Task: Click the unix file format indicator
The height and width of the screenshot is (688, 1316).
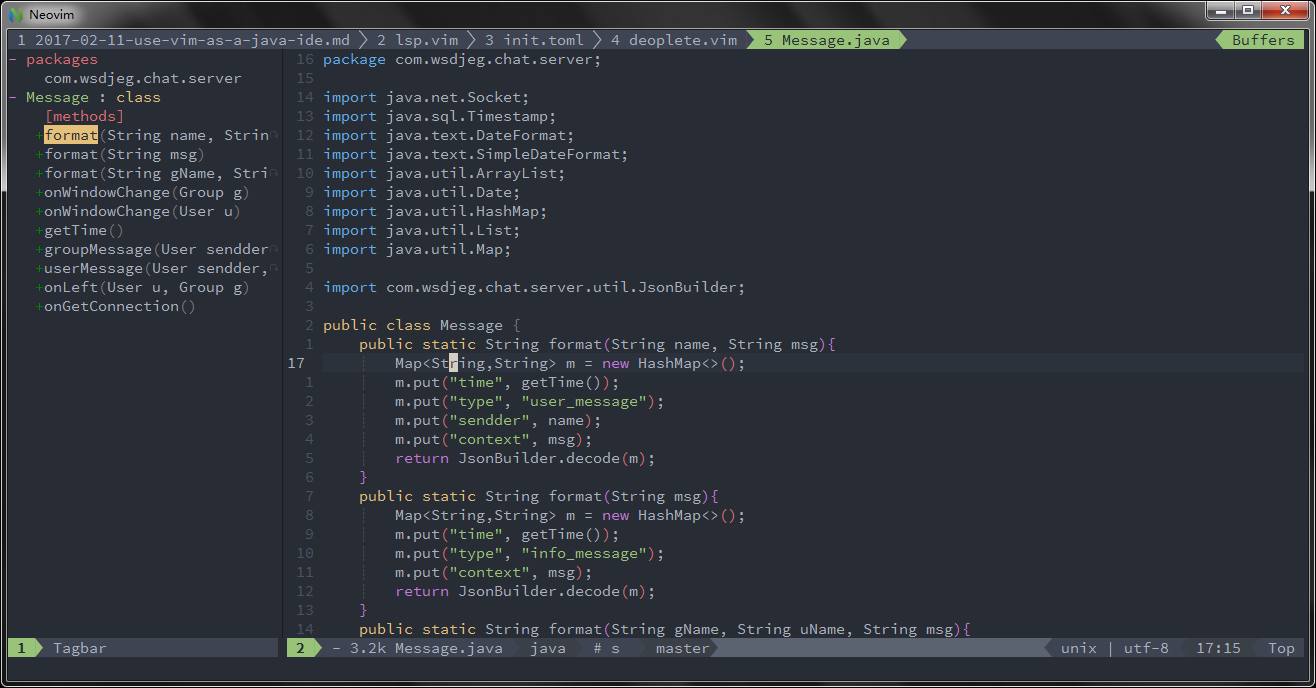Action: coord(1079,648)
